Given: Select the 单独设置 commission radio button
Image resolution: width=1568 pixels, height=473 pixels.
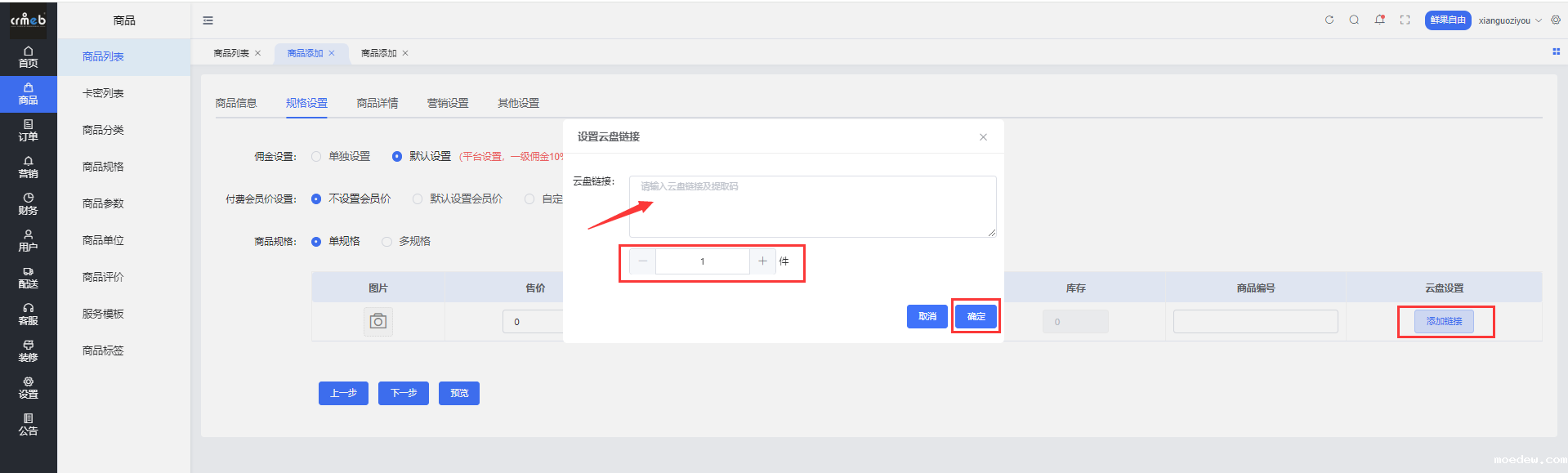Looking at the screenshot, I should coord(316,157).
